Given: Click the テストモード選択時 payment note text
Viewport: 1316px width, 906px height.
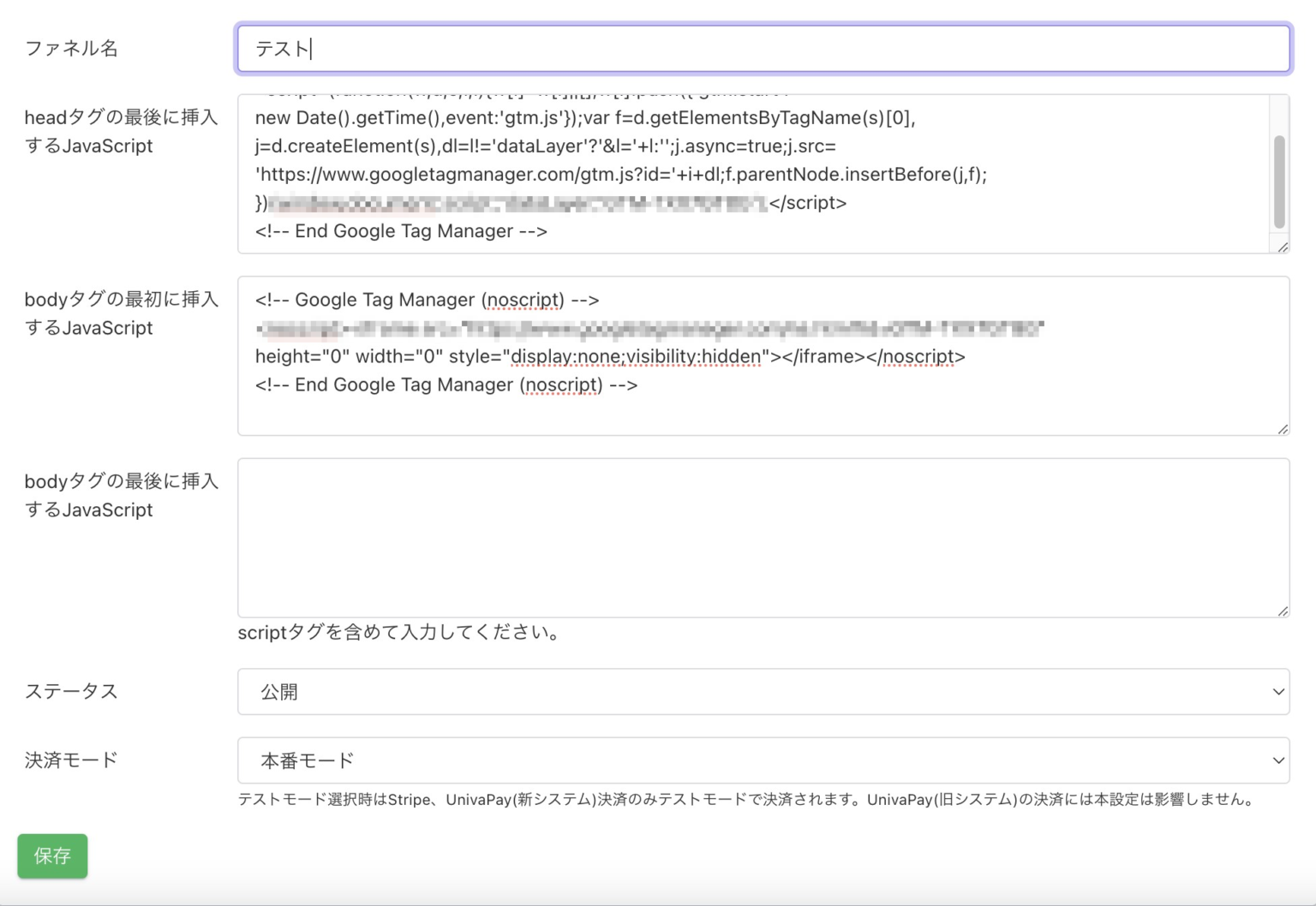Looking at the screenshot, I should (747, 800).
